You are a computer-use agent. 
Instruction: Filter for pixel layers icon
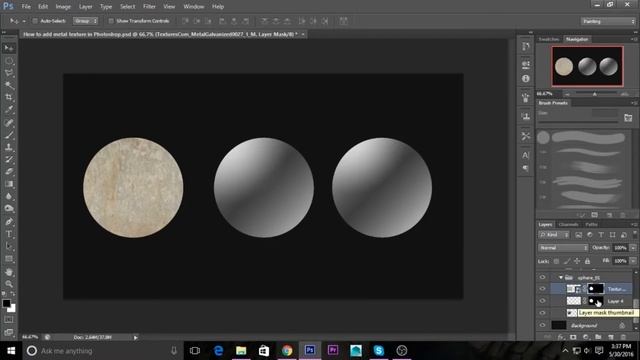578,235
